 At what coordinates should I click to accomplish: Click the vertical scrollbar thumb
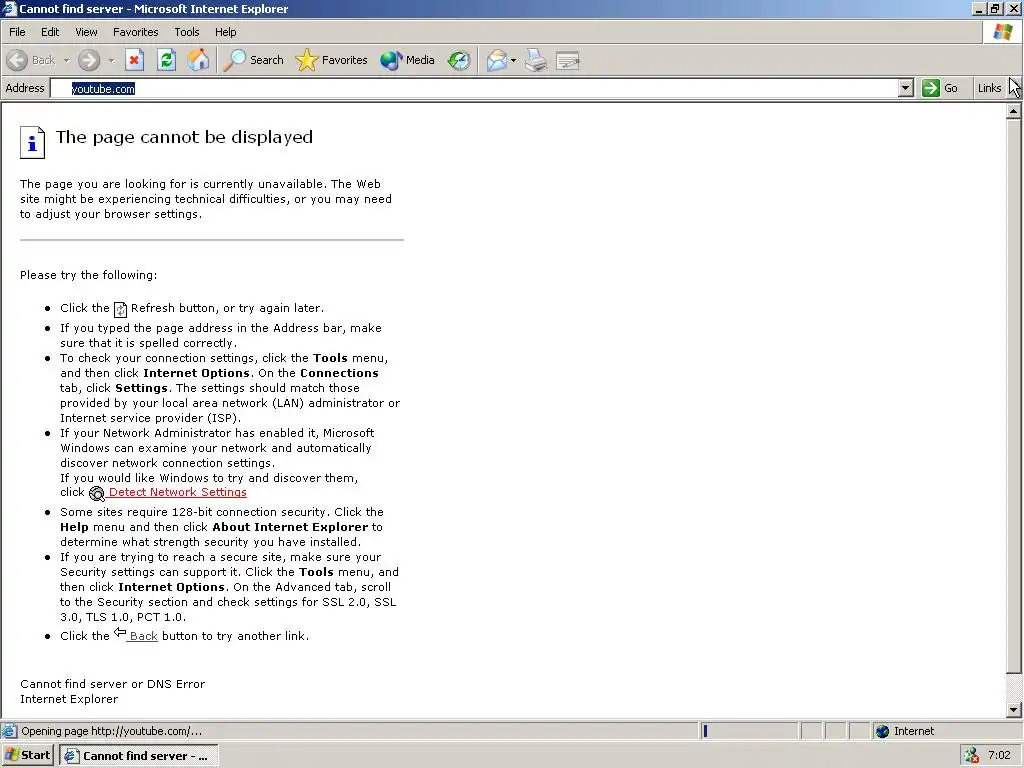pos(1013,396)
